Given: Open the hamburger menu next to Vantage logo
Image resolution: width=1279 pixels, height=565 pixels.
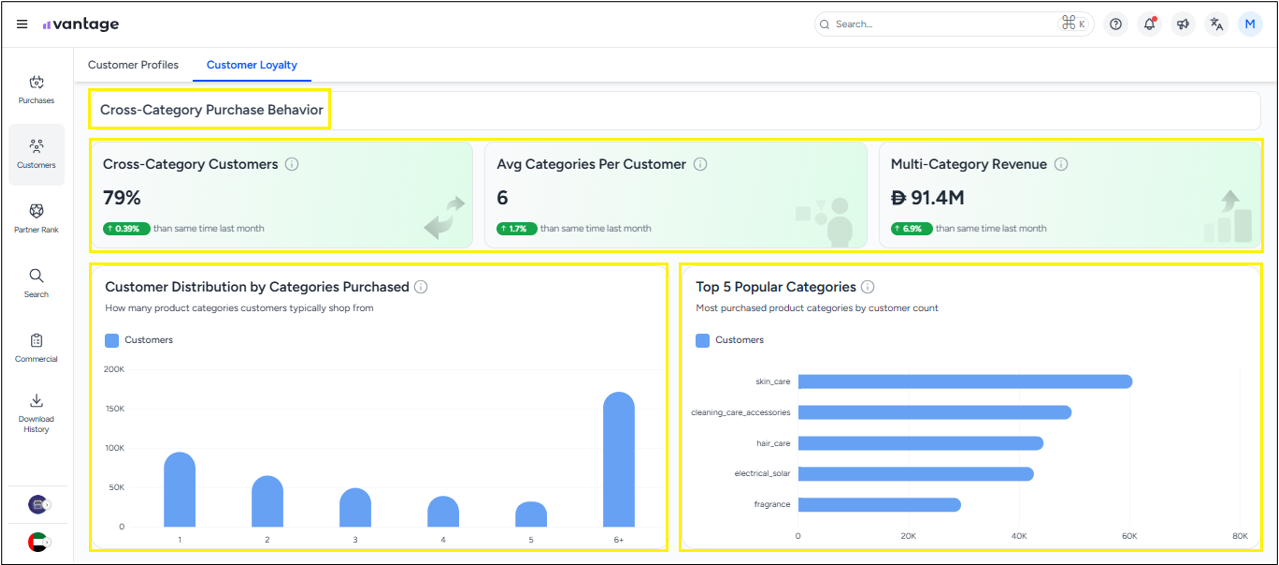Looking at the screenshot, I should point(22,24).
